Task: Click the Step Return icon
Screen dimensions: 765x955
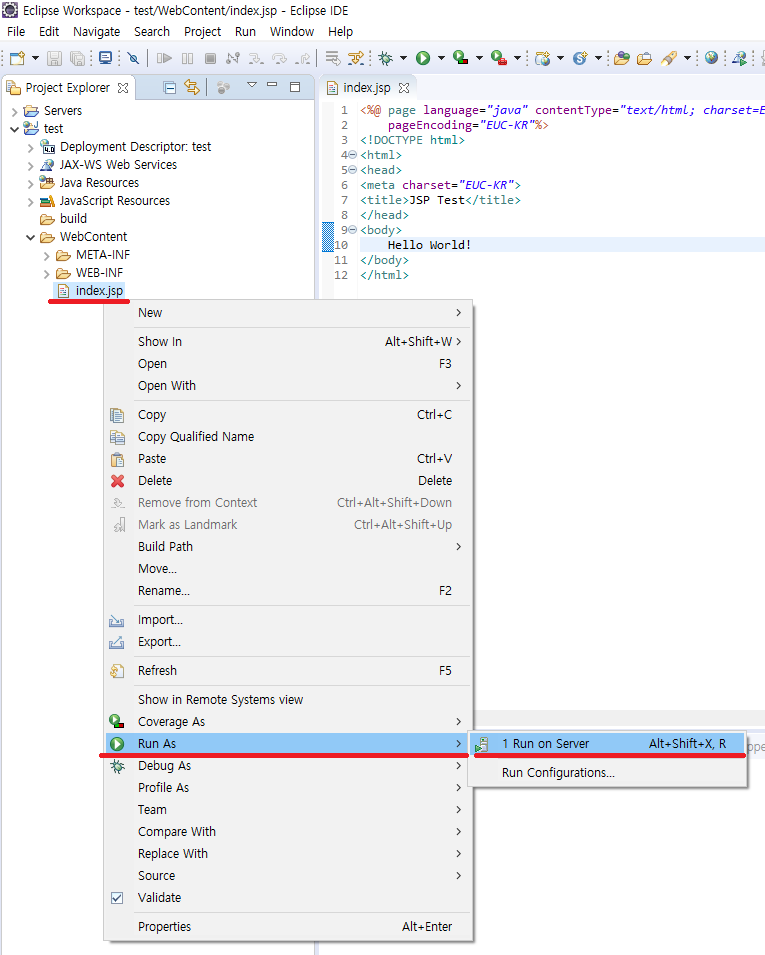Action: [302, 58]
